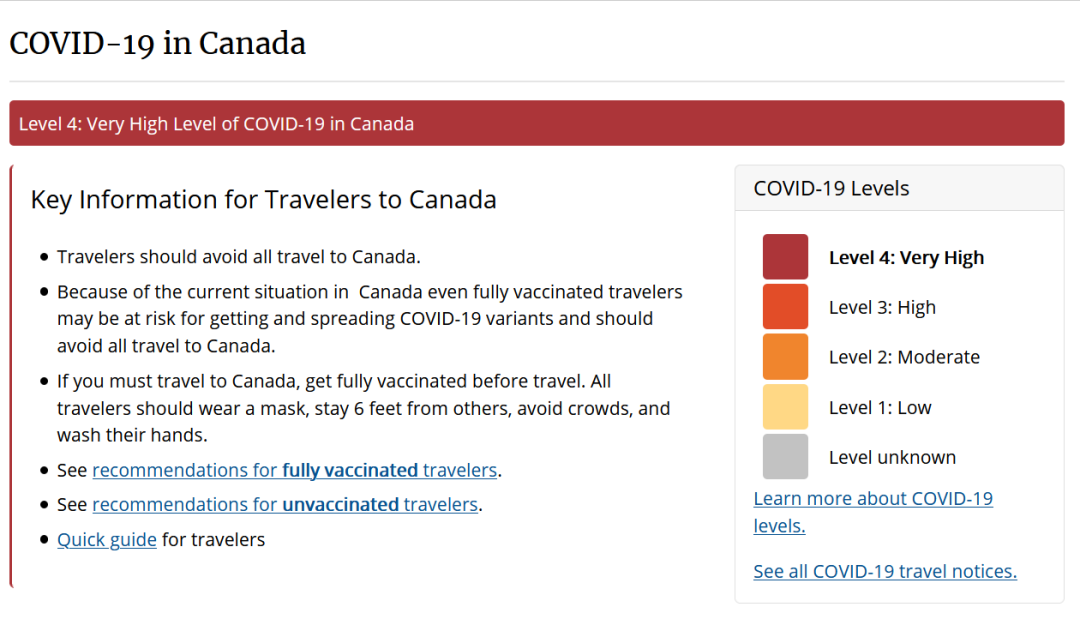Click the Level 2: Moderate label

coord(904,358)
